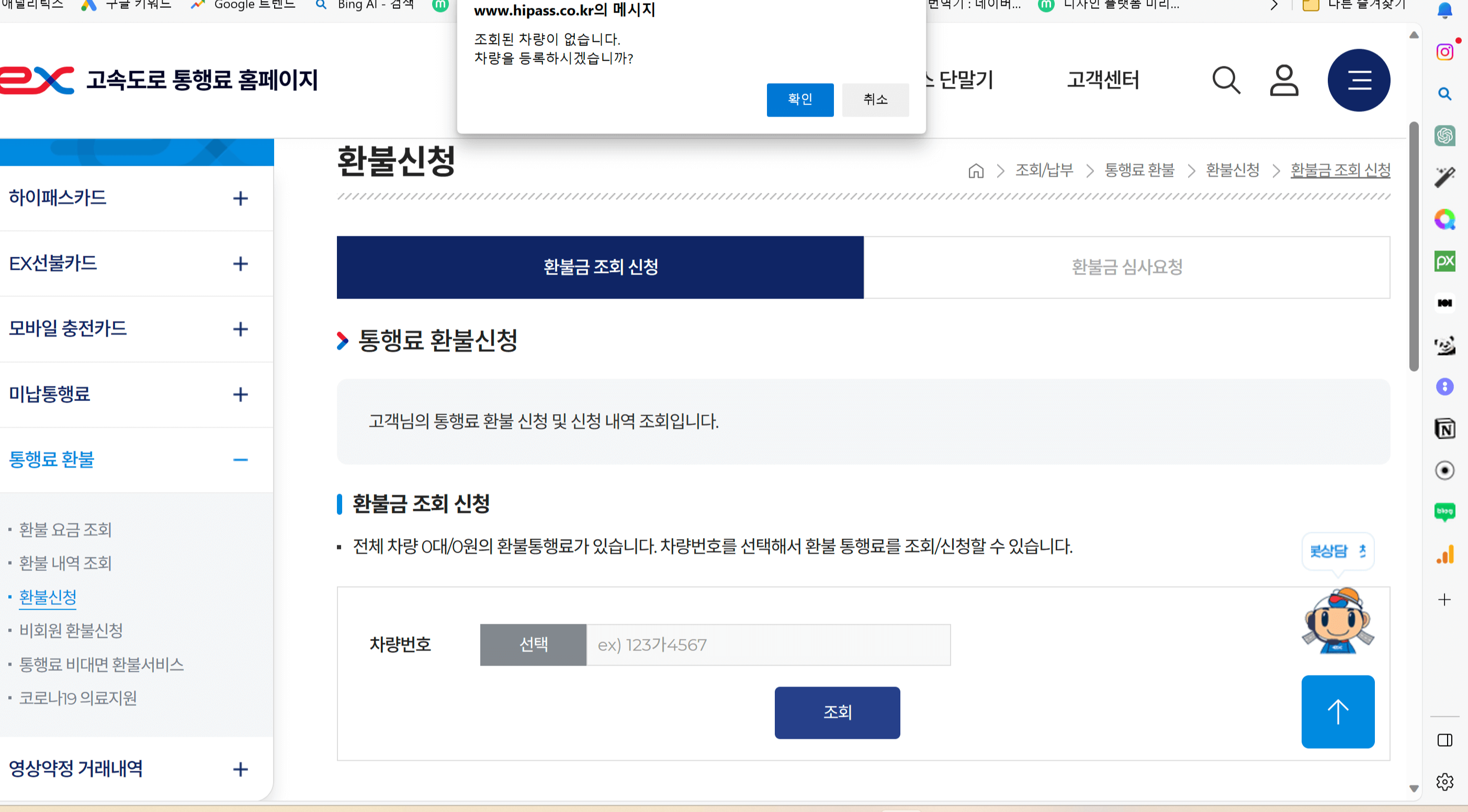Switch to the 환불금 심사요청 tab

pos(1125,266)
